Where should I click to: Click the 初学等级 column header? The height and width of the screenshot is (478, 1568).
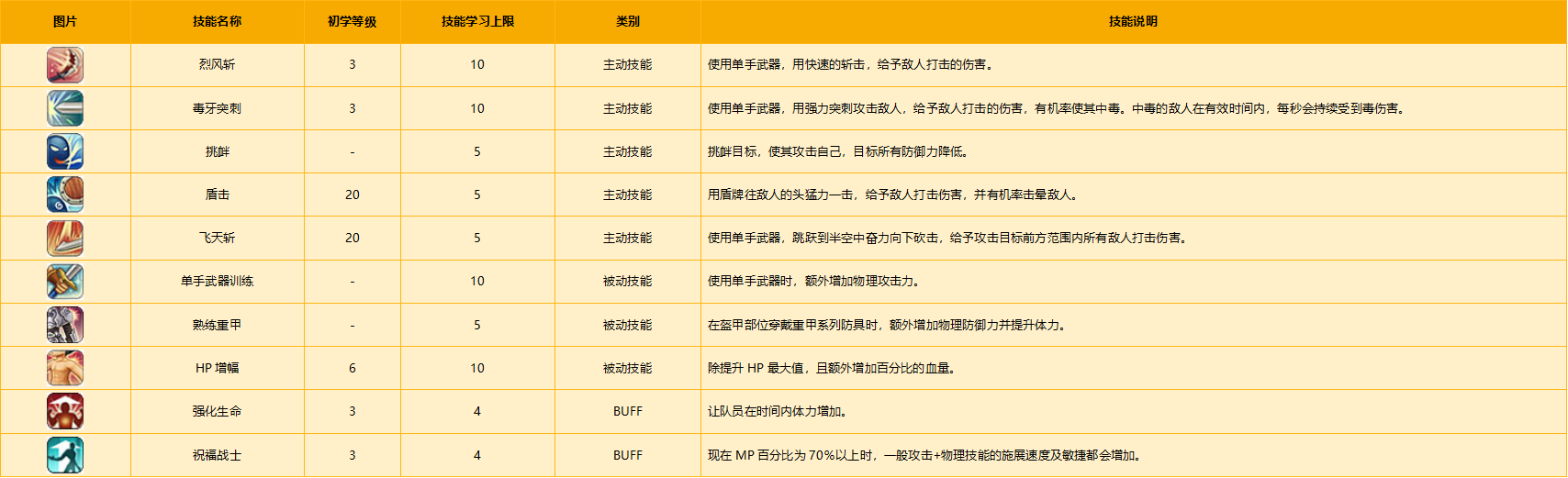coord(352,21)
